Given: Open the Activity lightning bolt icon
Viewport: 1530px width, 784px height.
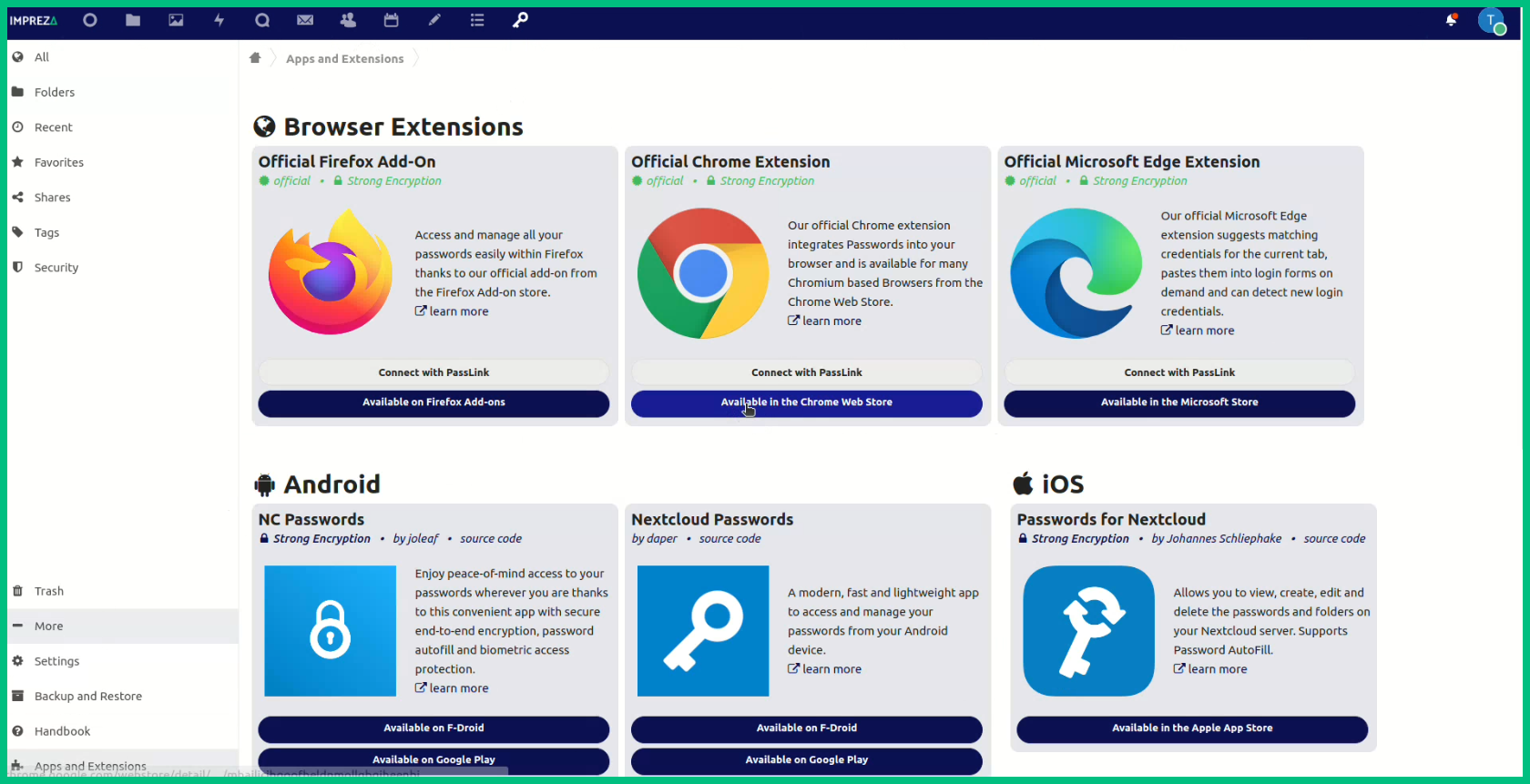Looking at the screenshot, I should tap(219, 20).
